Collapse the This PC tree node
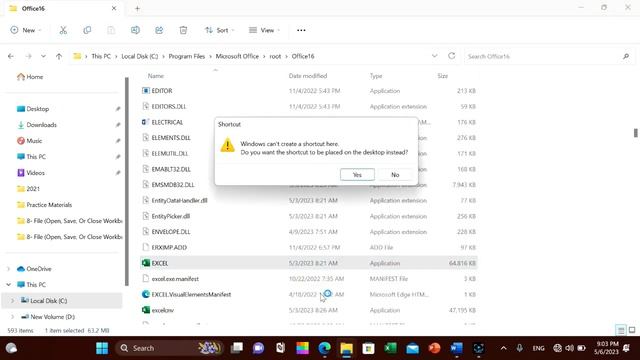 9,284
